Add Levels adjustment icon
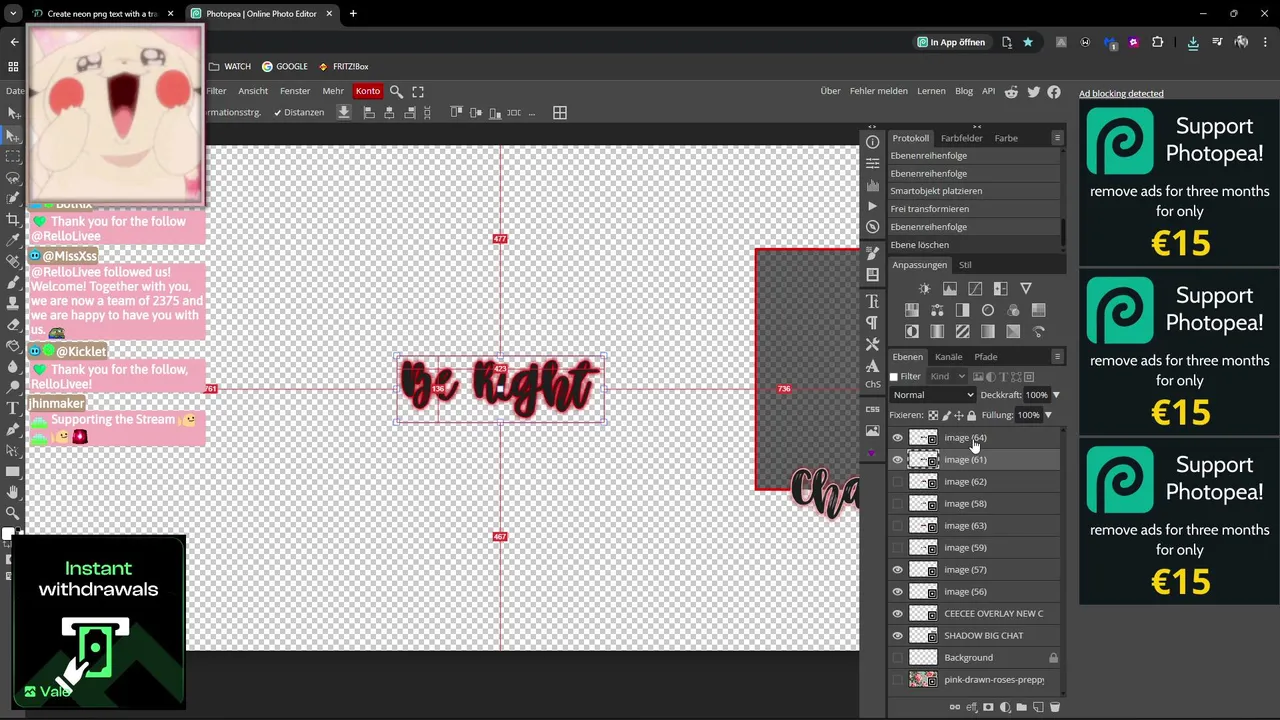 point(950,289)
